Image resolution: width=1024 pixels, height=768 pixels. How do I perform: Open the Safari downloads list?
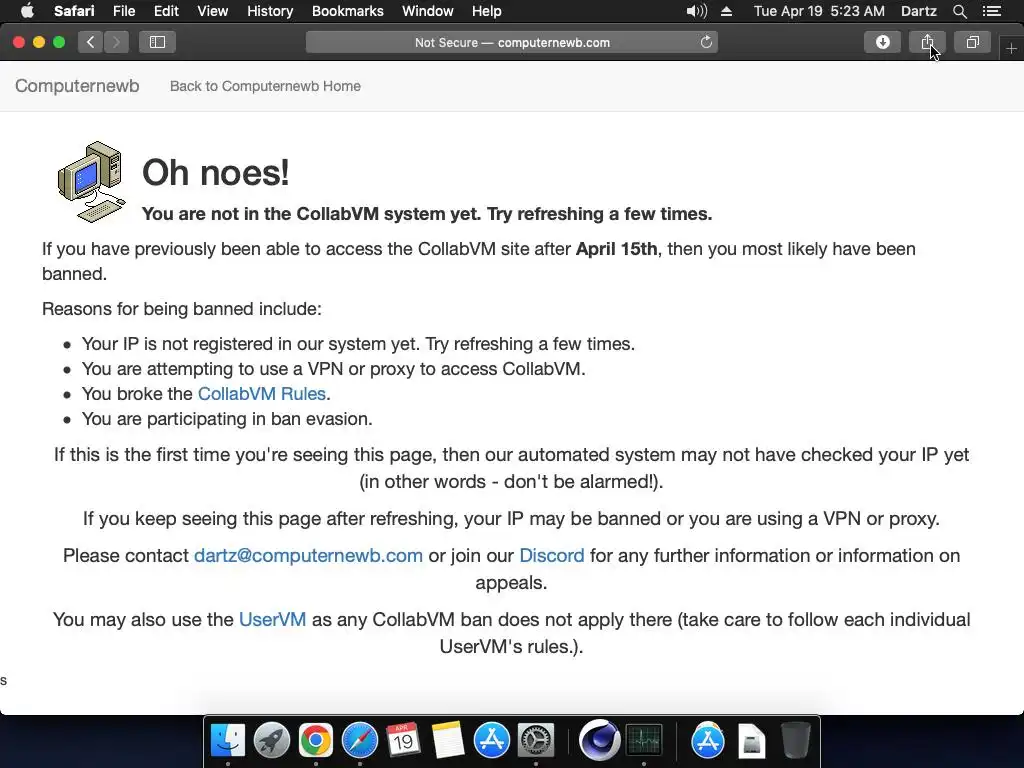(x=882, y=42)
